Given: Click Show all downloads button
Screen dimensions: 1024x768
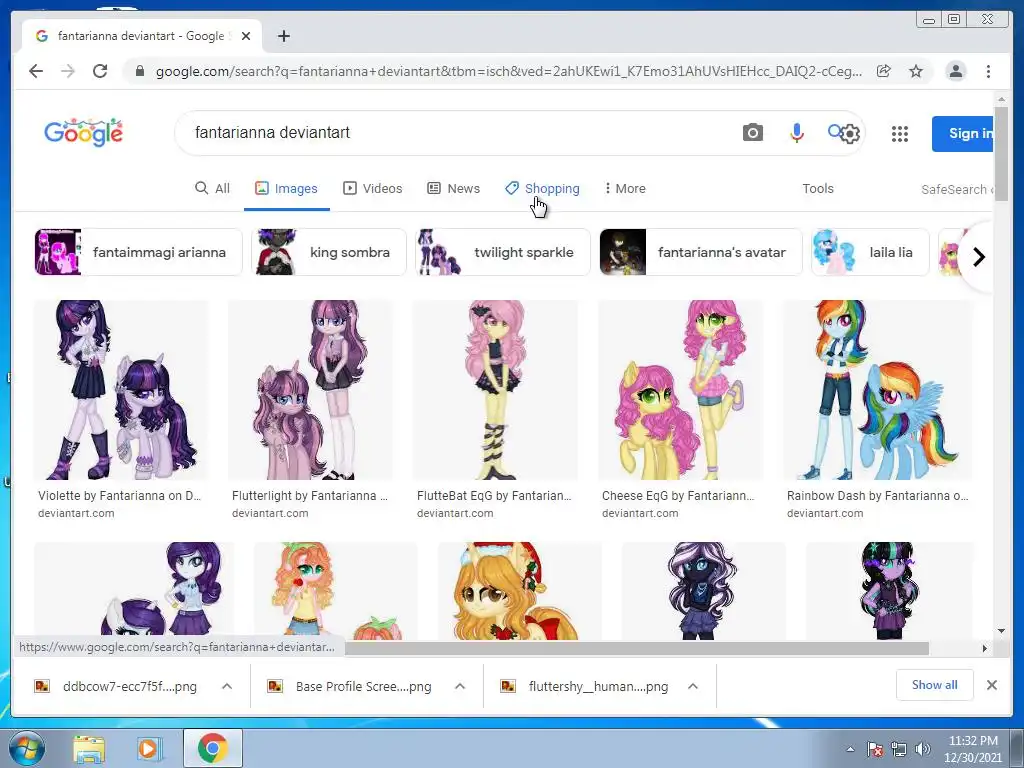Looking at the screenshot, I should click(935, 684).
